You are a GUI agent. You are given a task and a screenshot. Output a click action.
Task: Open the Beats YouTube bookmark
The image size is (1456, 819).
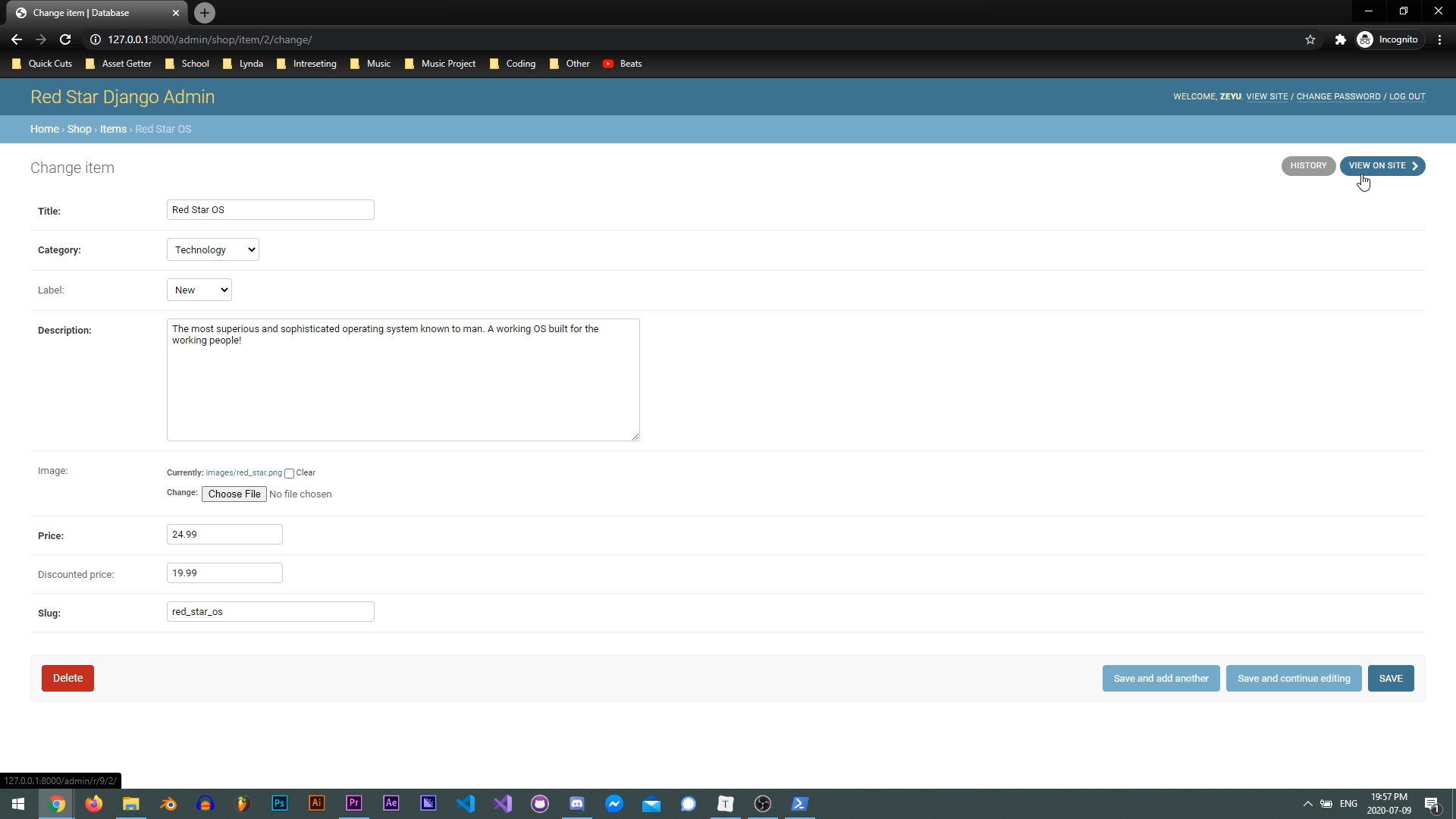point(622,64)
